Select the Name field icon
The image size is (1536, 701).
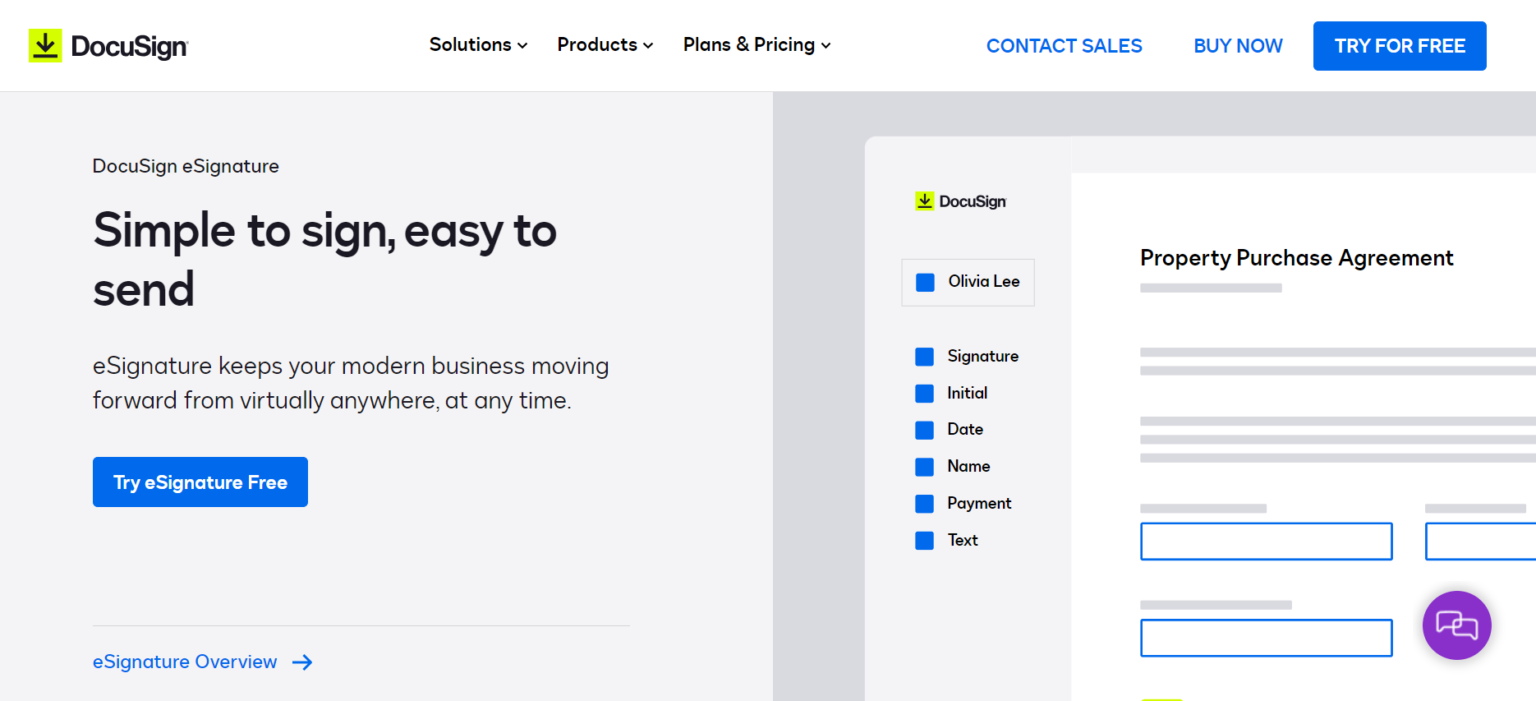click(x=924, y=466)
